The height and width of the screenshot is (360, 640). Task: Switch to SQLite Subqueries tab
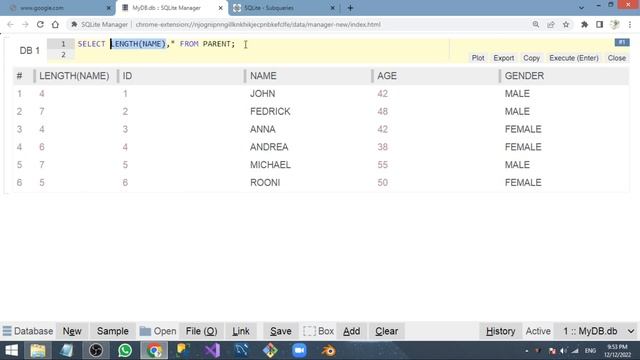coord(284,8)
